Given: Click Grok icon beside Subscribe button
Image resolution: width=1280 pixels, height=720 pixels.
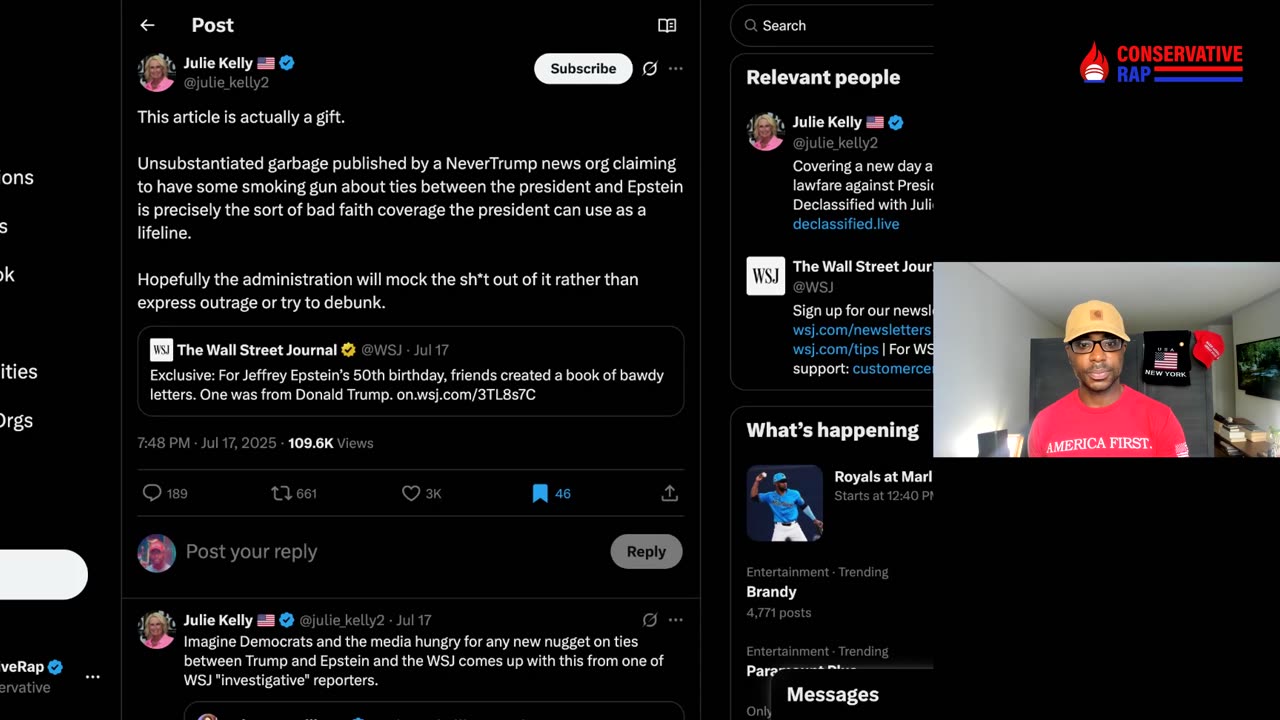Looking at the screenshot, I should pyautogui.click(x=650, y=68).
